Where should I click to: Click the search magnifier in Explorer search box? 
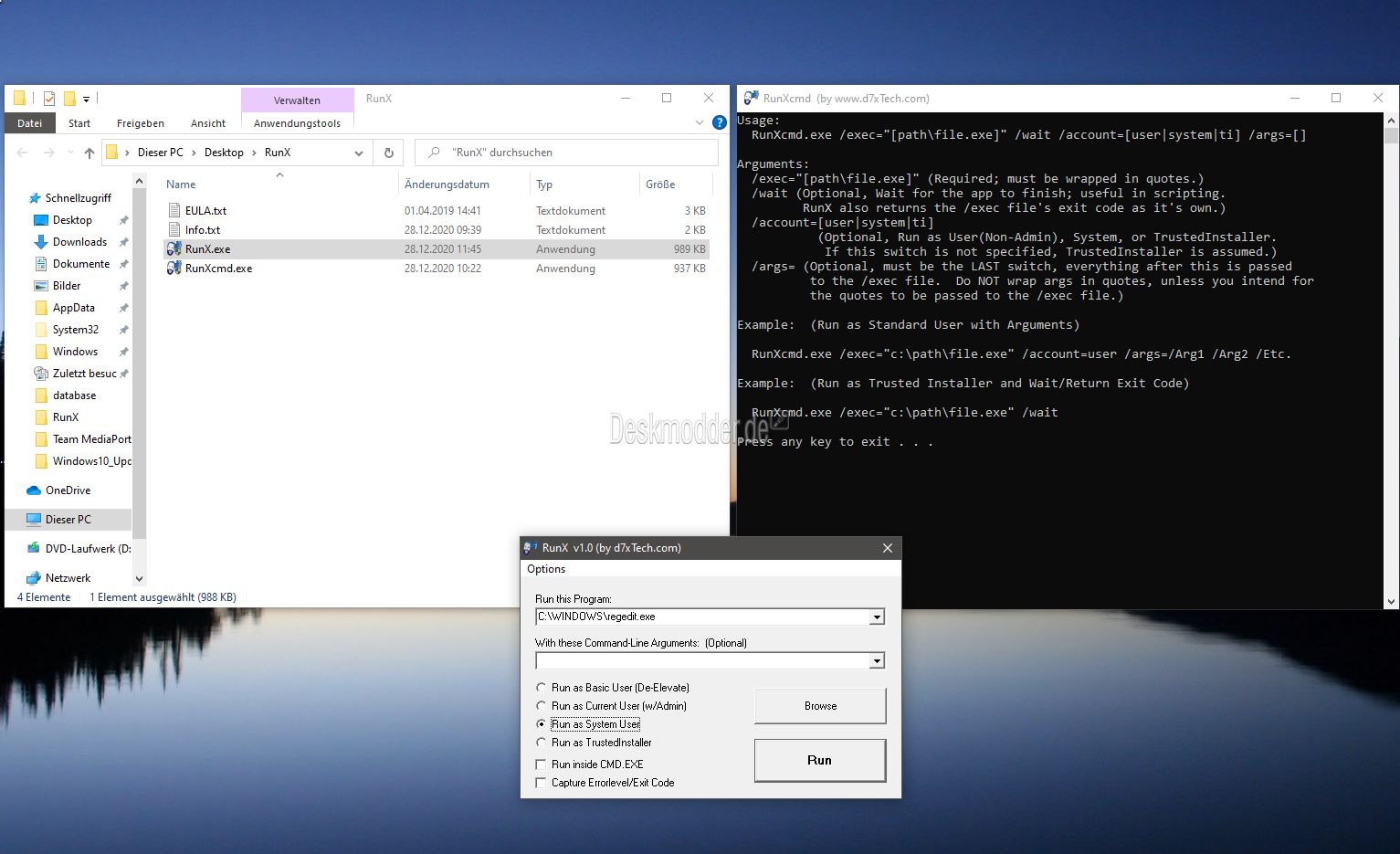[434, 153]
